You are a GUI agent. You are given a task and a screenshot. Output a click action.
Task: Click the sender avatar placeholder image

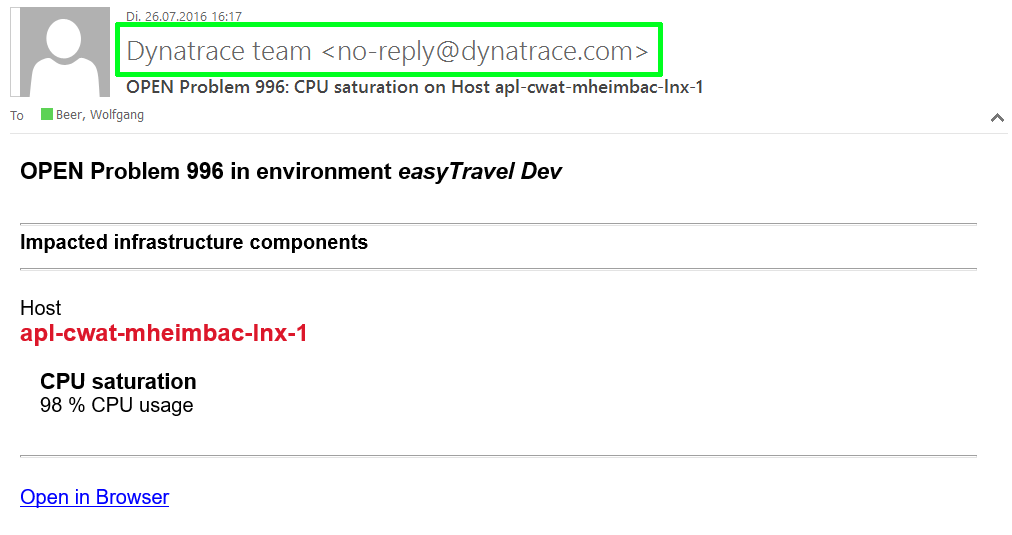pyautogui.click(x=61, y=52)
